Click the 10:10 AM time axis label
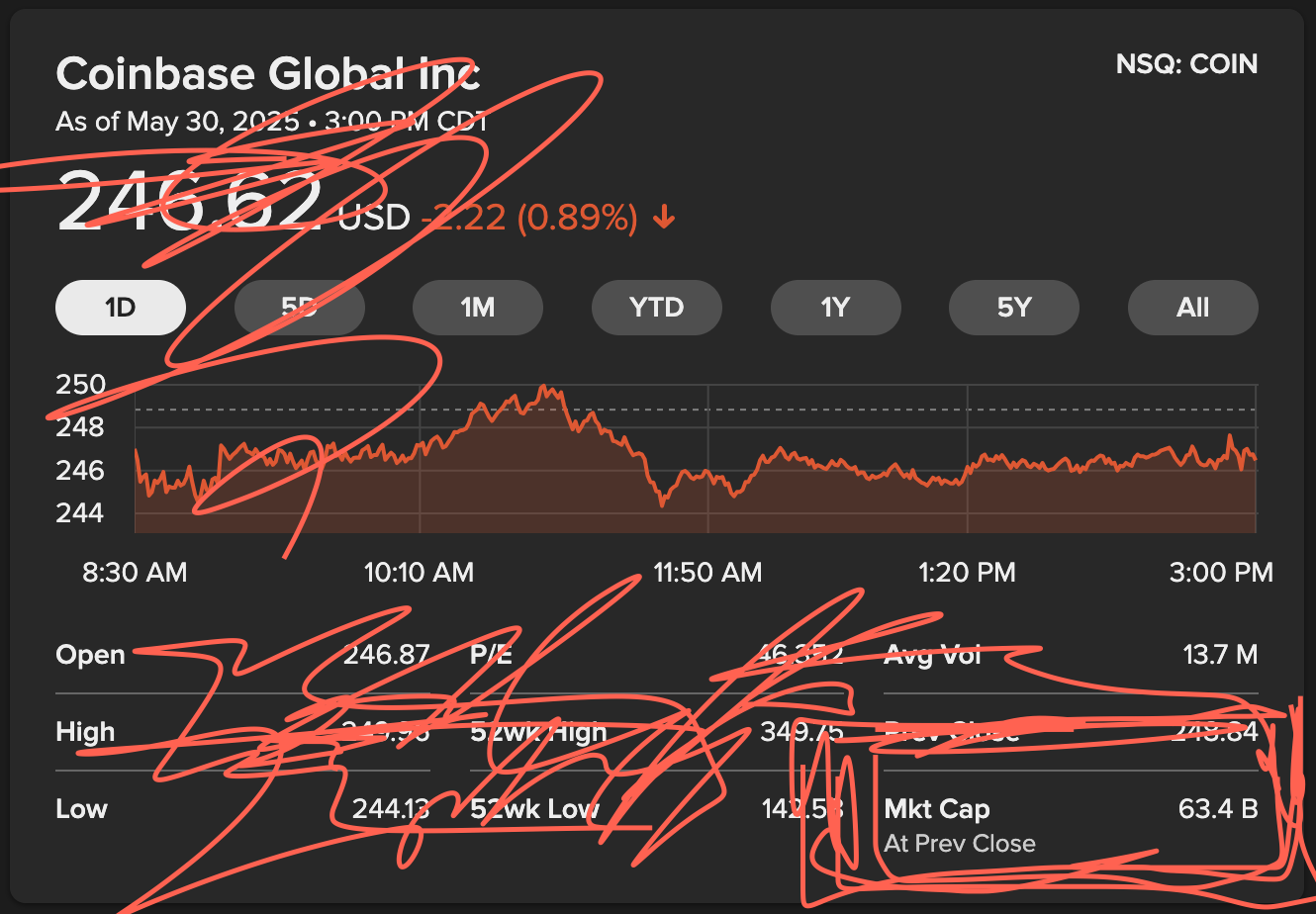 [420, 572]
